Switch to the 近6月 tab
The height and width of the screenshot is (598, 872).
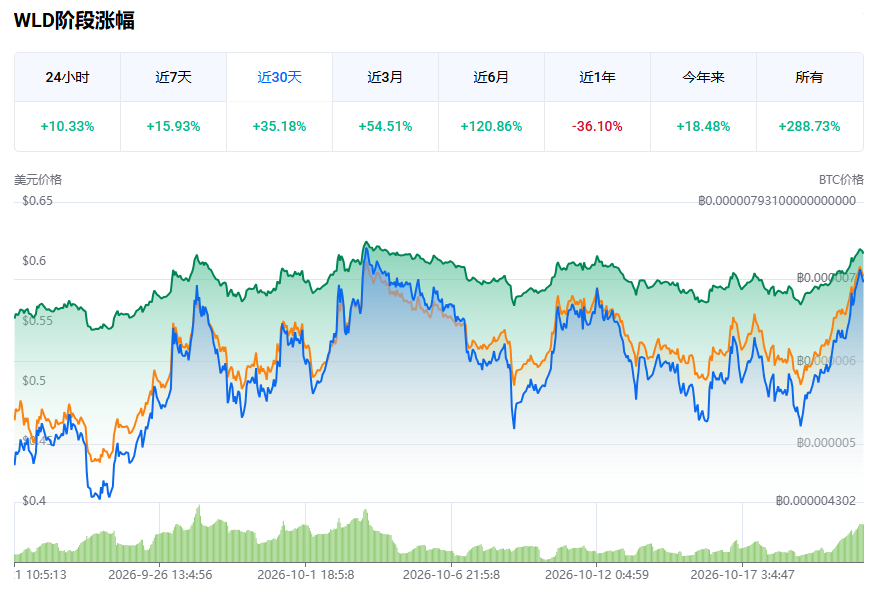pos(491,77)
